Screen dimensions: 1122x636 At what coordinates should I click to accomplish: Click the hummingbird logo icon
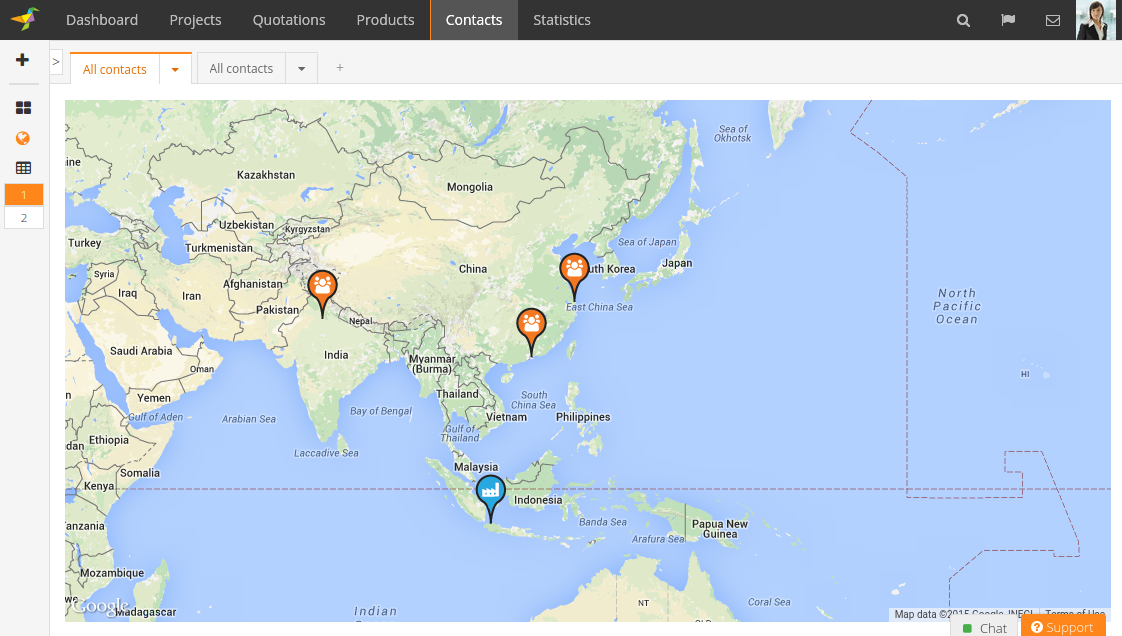pyautogui.click(x=25, y=19)
